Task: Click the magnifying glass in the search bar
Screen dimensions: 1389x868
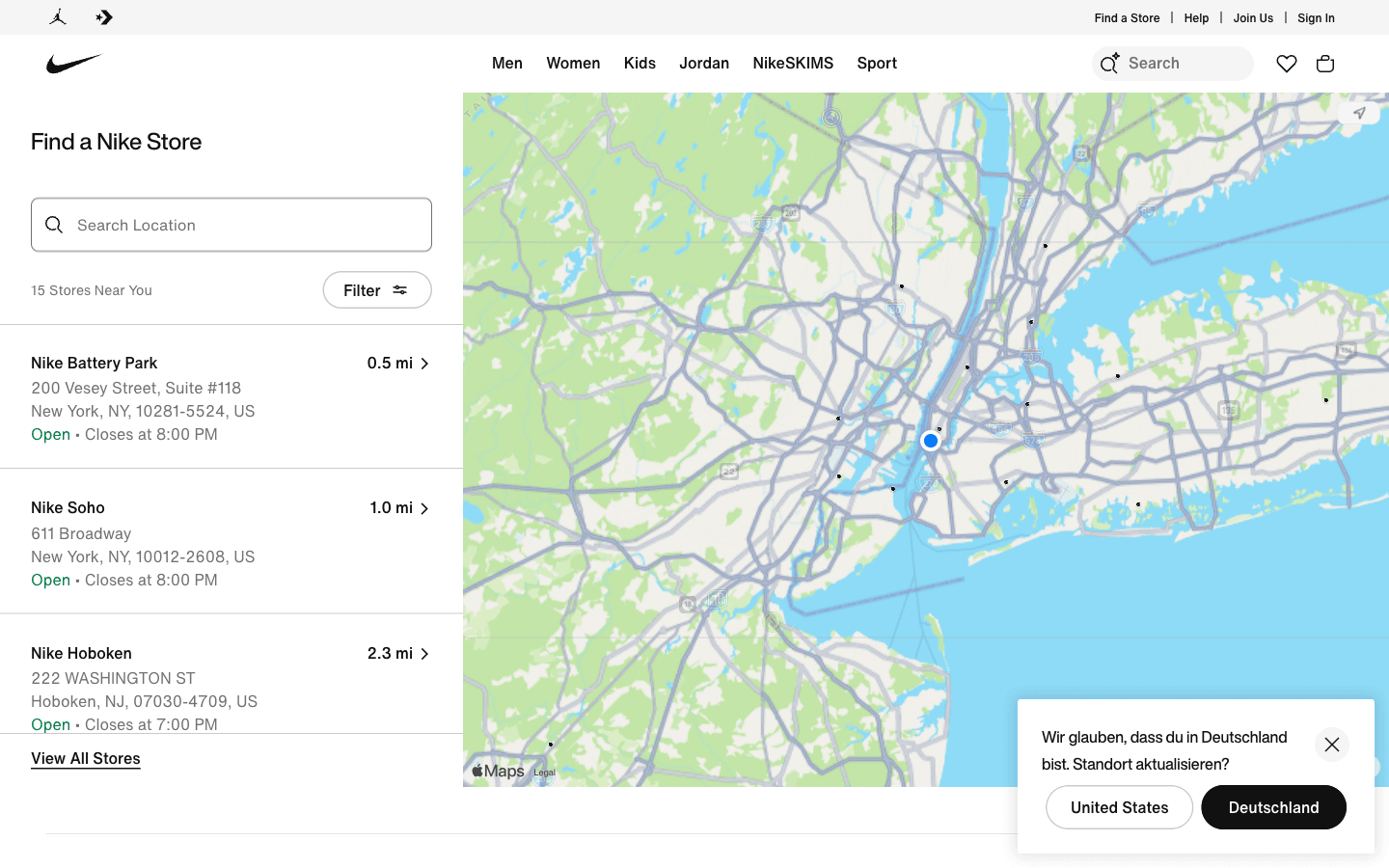Action: coord(1109,63)
